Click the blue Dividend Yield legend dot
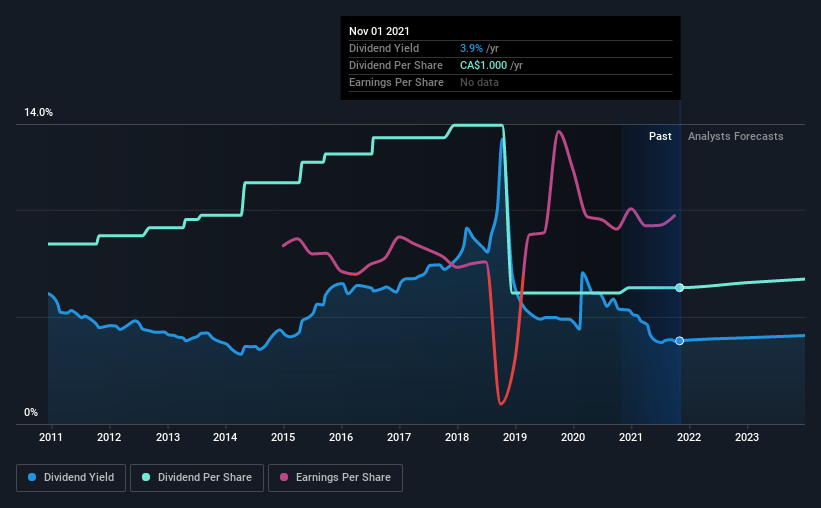821x508 pixels. (32, 477)
